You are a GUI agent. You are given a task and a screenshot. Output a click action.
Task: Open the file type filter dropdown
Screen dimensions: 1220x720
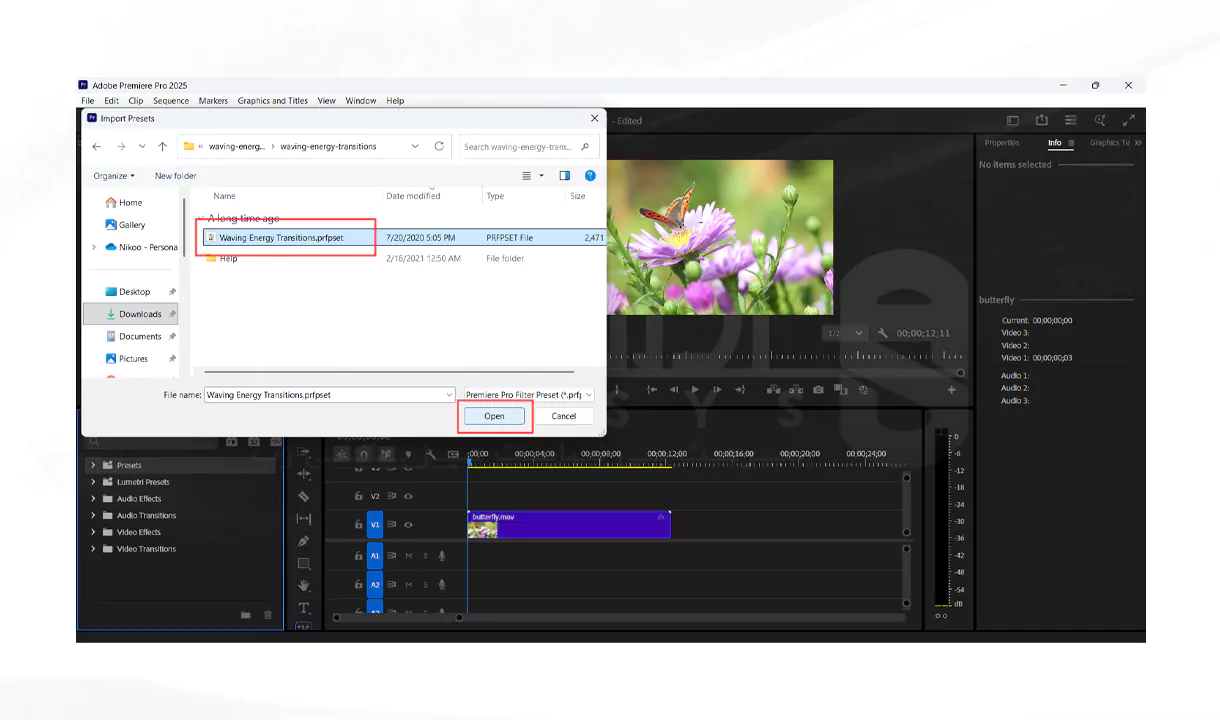point(528,395)
